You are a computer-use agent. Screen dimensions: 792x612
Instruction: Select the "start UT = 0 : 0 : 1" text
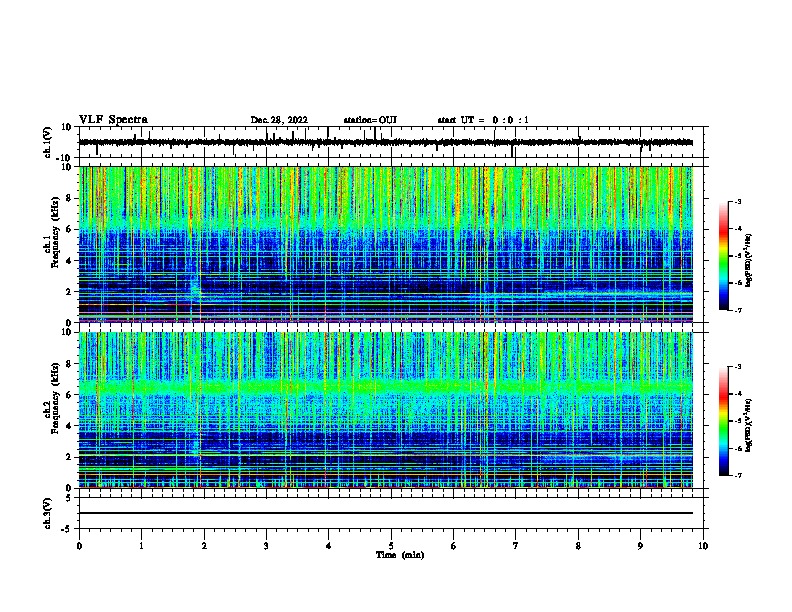pos(483,120)
